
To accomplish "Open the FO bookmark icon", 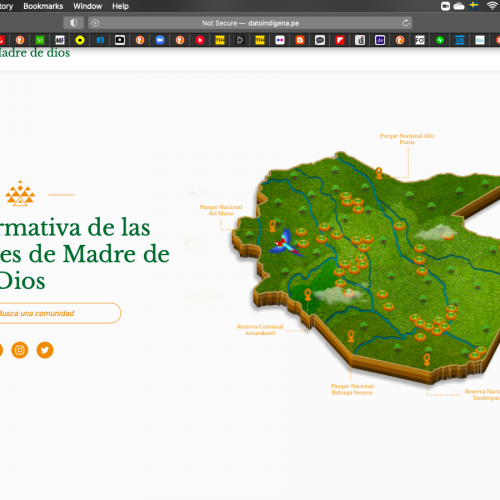I will point(420,40).
